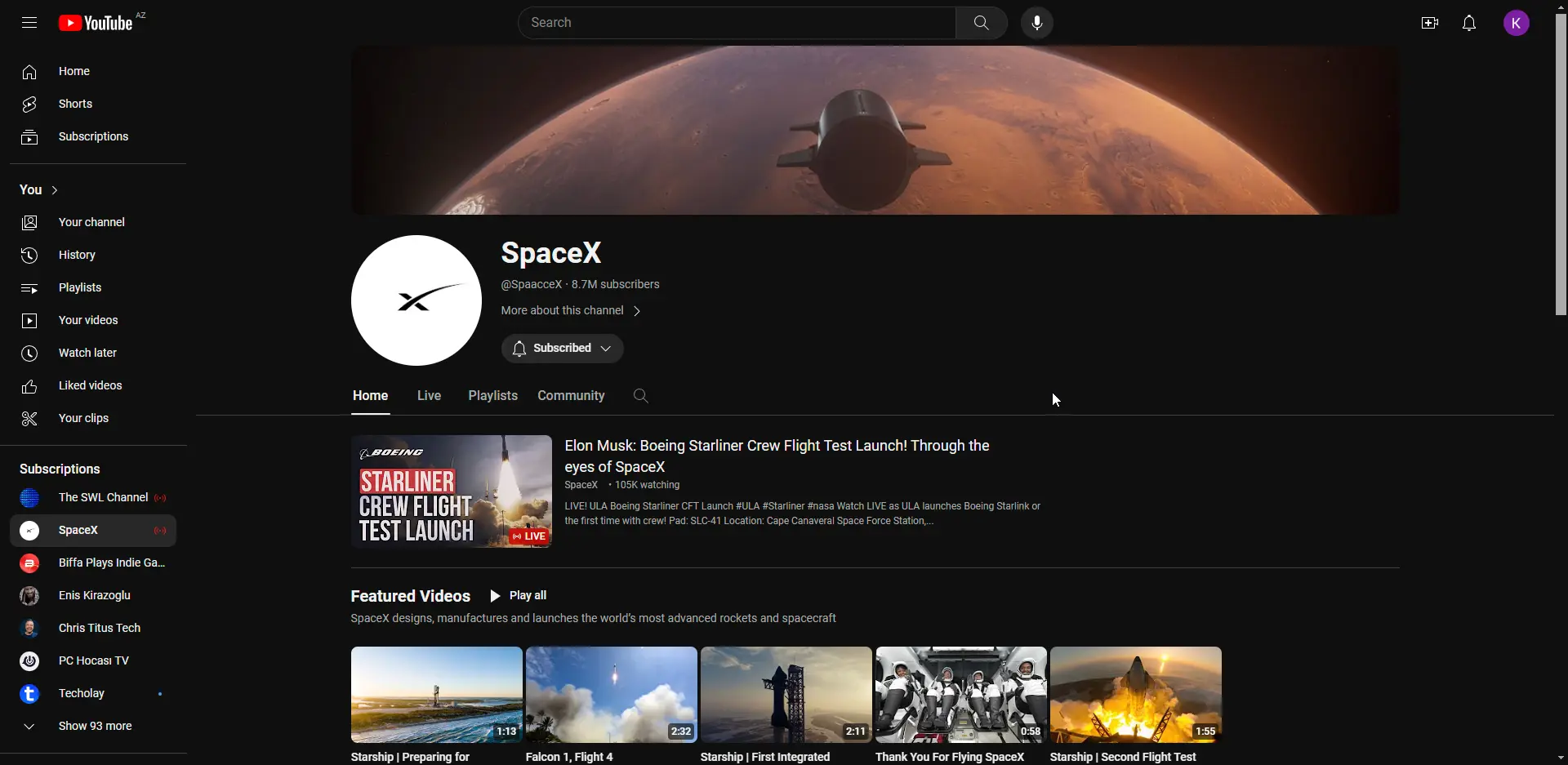Play all Featured Videos
This screenshot has height=765, width=1568.
[x=519, y=596]
